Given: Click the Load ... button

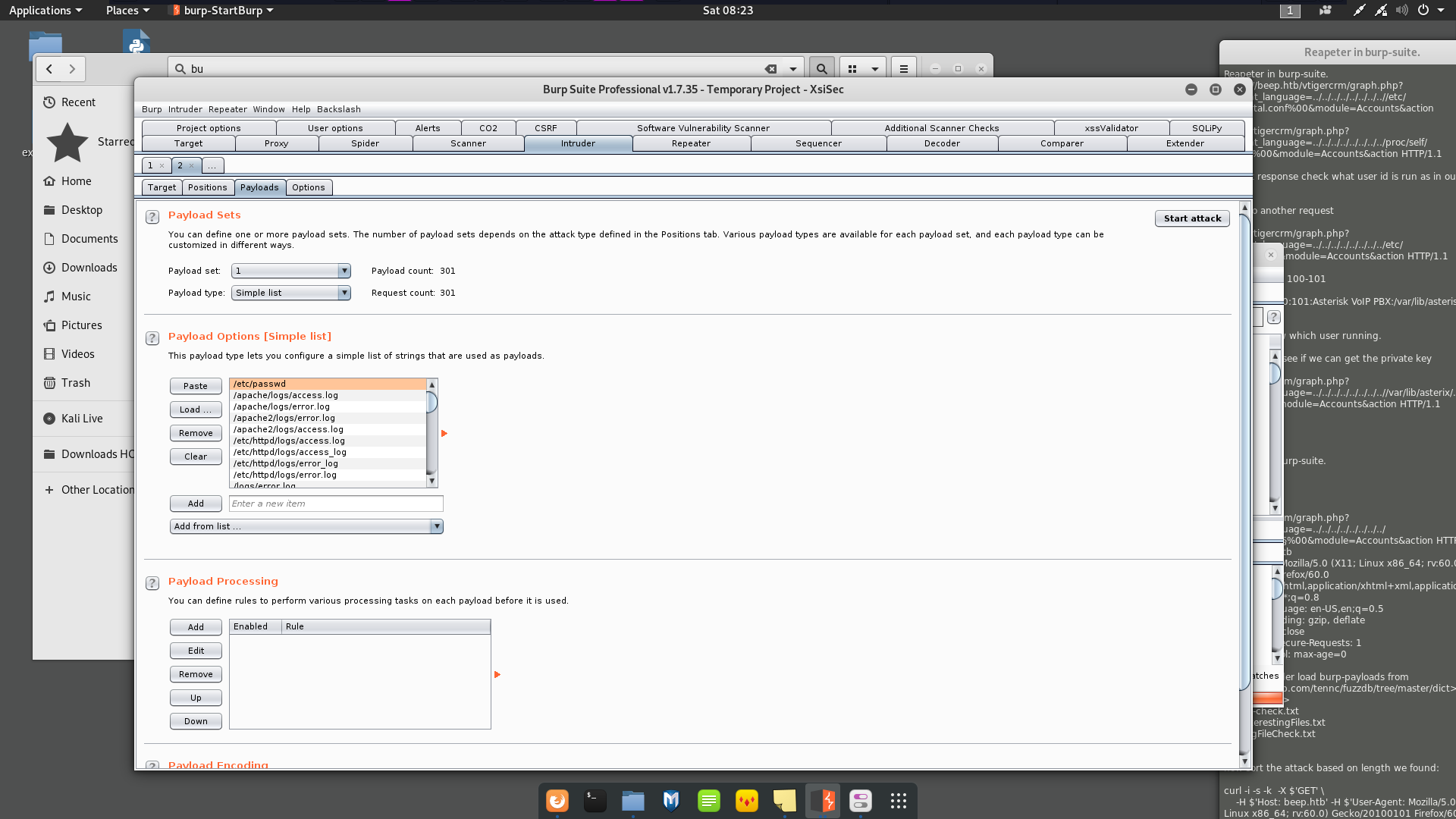Looking at the screenshot, I should [196, 409].
